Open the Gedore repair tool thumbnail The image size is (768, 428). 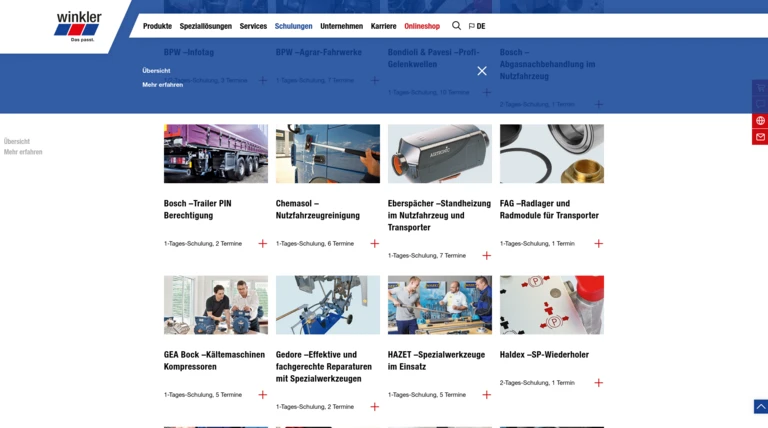328,305
